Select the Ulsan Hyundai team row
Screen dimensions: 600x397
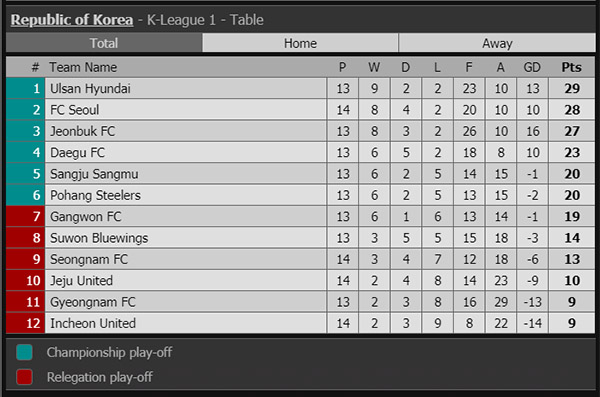300,88
